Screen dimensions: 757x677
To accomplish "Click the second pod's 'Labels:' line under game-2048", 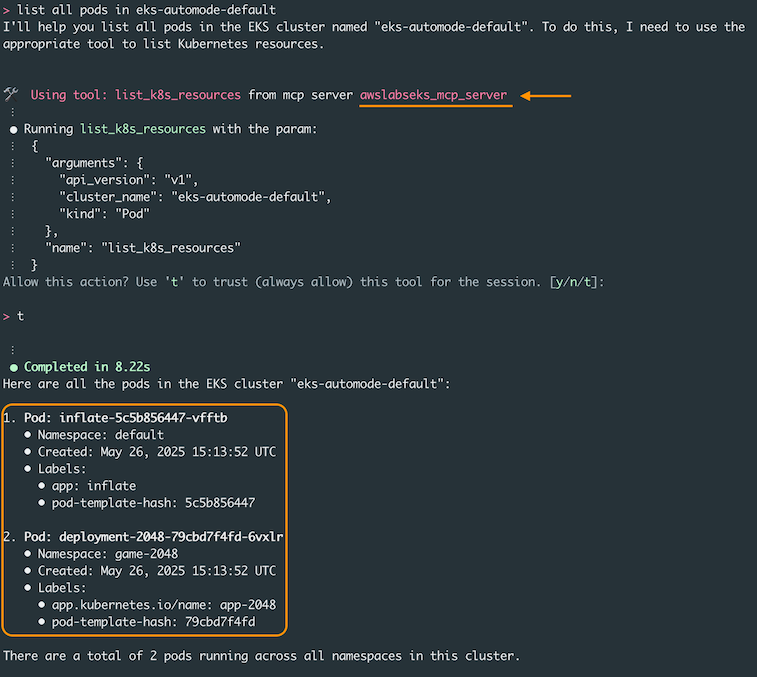I will coord(62,588).
